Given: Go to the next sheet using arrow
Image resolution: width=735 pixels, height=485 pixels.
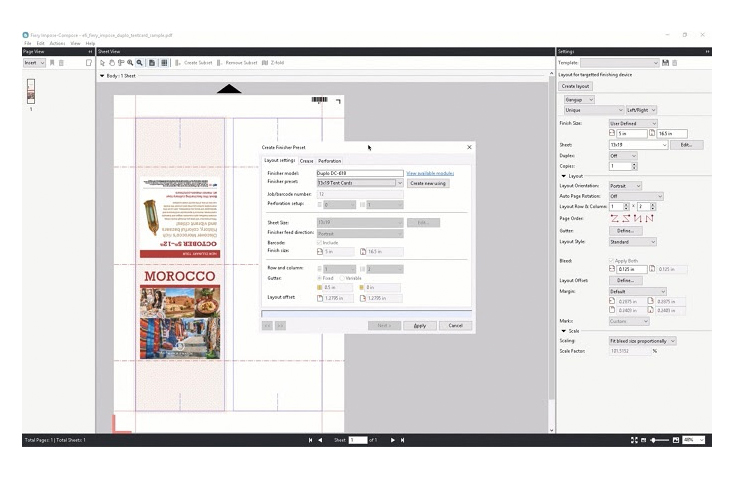Looking at the screenshot, I should point(392,440).
